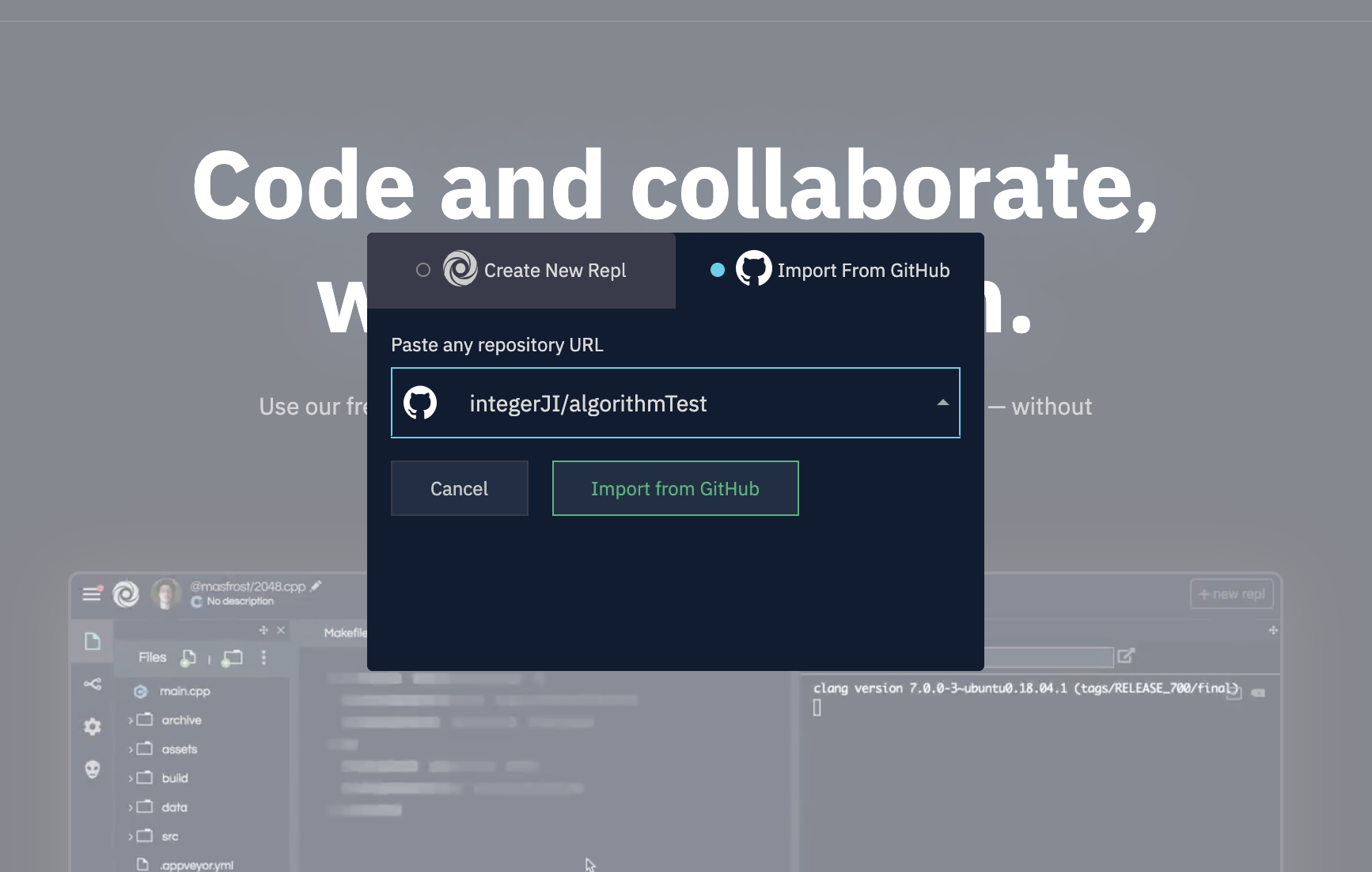Click the masfrost user avatar
The image size is (1372, 872).
coord(165,593)
